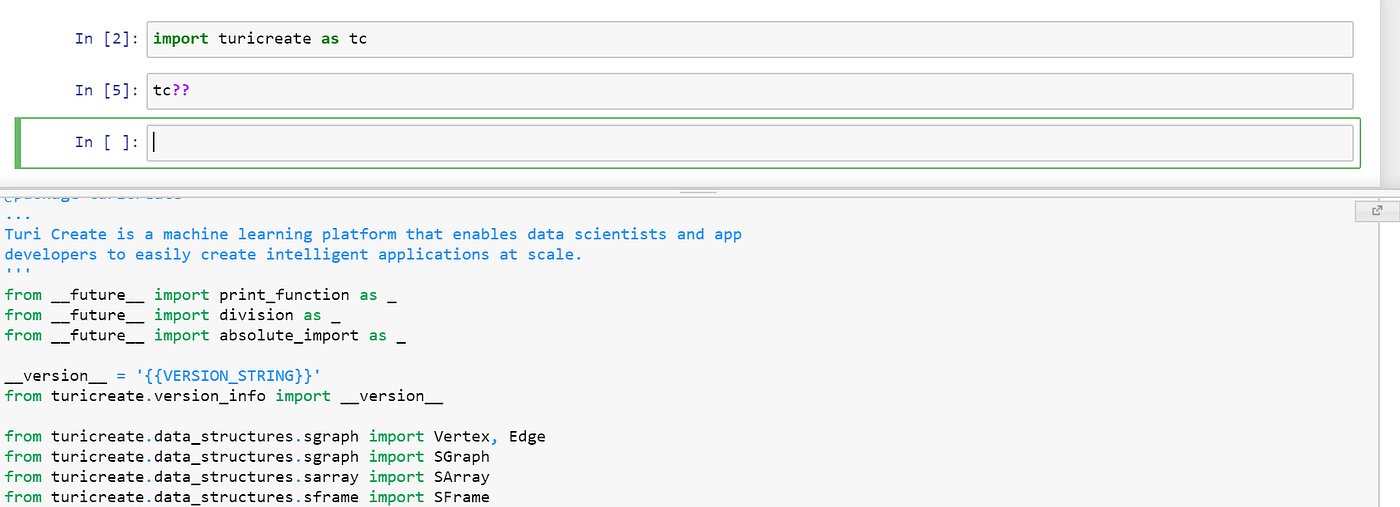Click the 'import SArray' line

[x=247, y=477]
